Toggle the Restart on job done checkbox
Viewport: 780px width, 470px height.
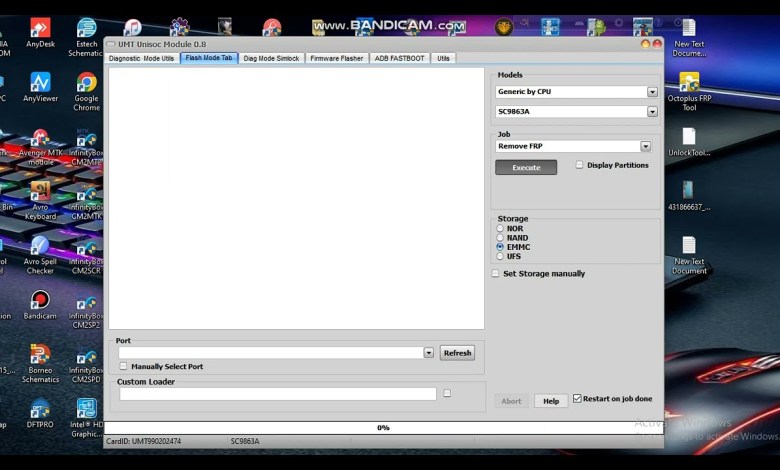click(x=577, y=399)
